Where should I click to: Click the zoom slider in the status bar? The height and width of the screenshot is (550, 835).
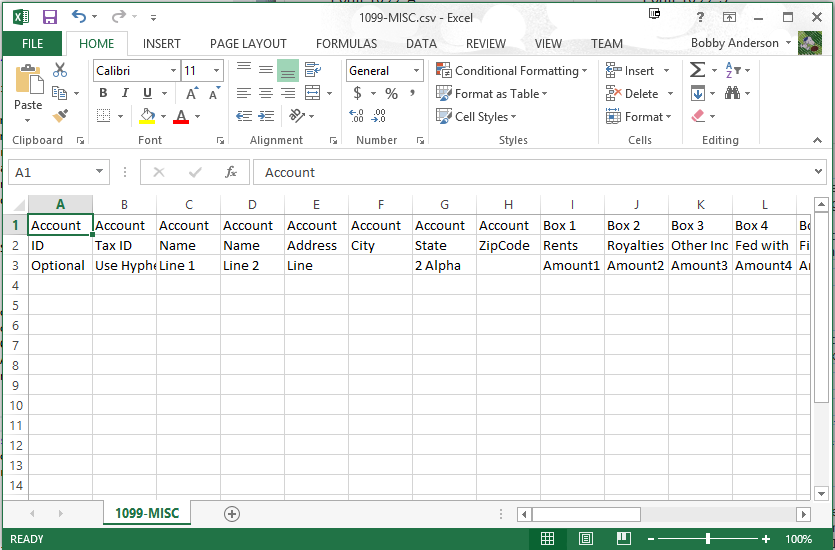[708, 539]
